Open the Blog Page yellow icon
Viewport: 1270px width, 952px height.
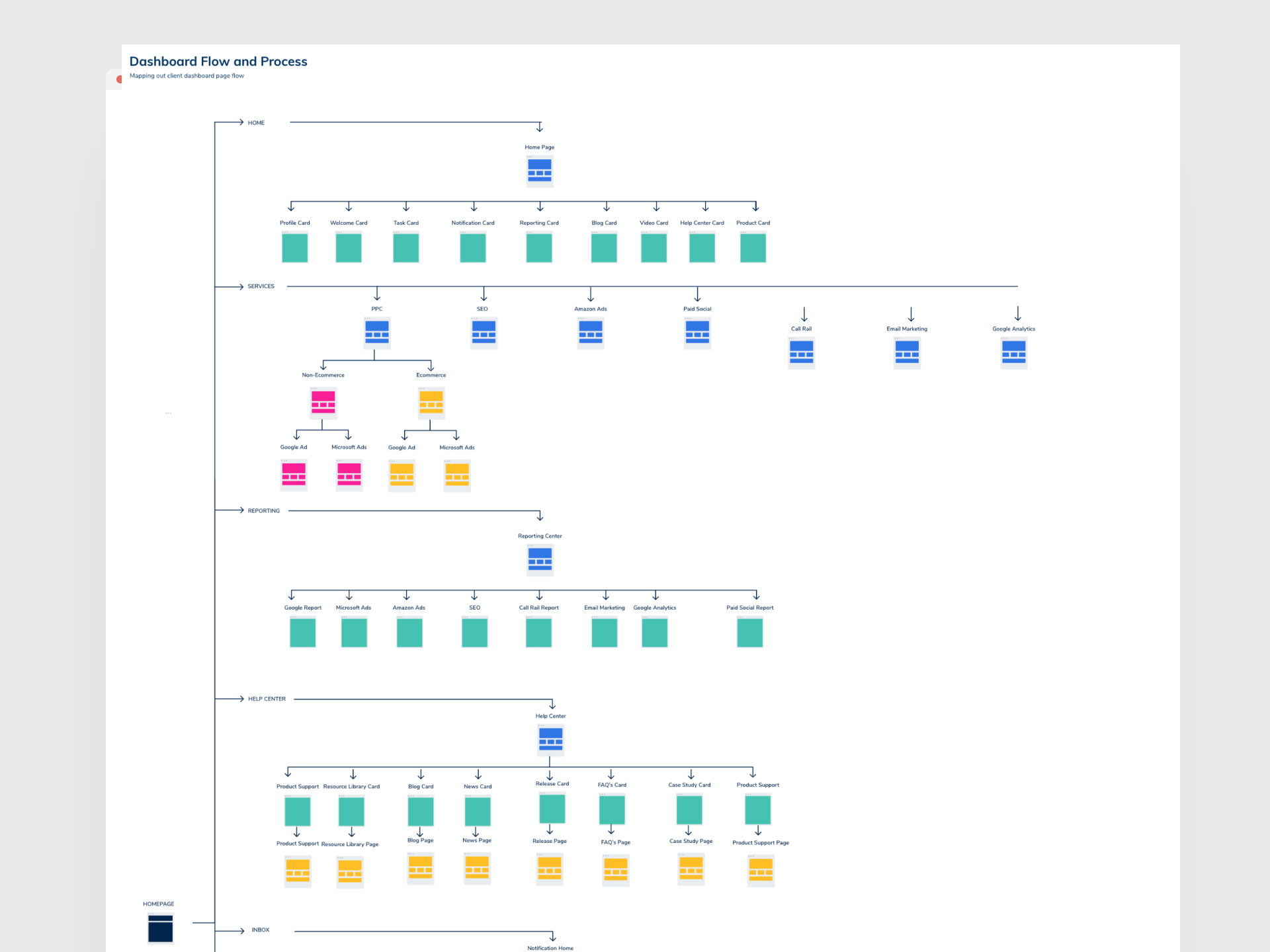tap(421, 868)
